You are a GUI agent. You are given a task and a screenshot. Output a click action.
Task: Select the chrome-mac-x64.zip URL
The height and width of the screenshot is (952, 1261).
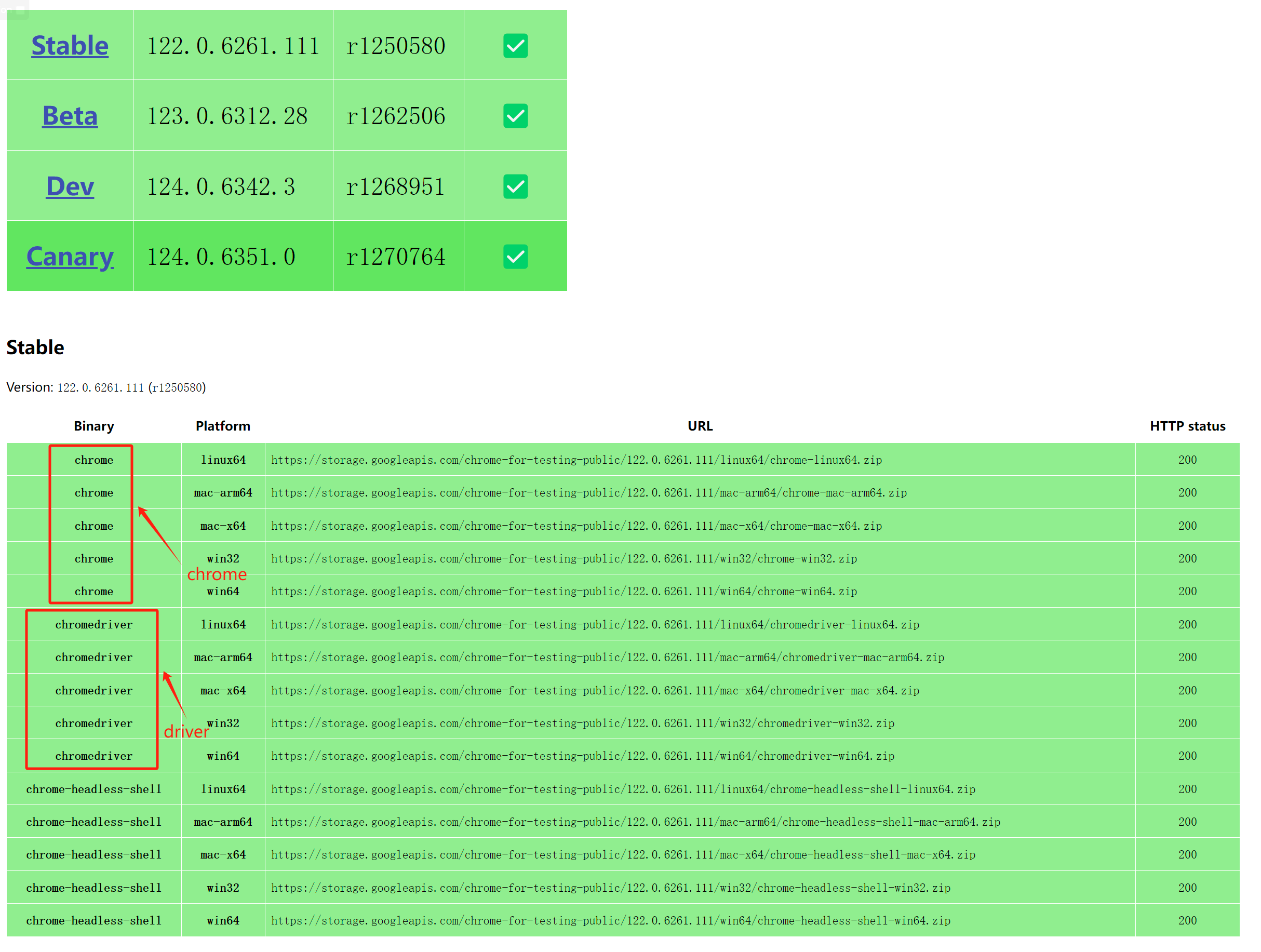pos(576,526)
